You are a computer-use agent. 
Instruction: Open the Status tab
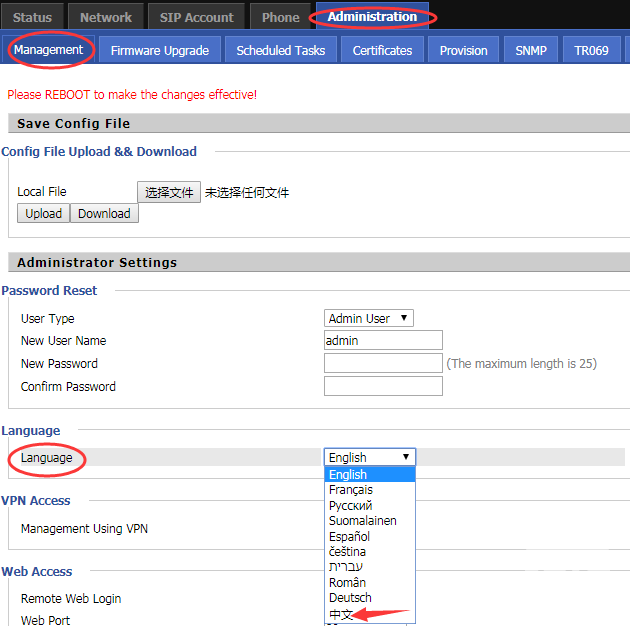click(x=33, y=17)
